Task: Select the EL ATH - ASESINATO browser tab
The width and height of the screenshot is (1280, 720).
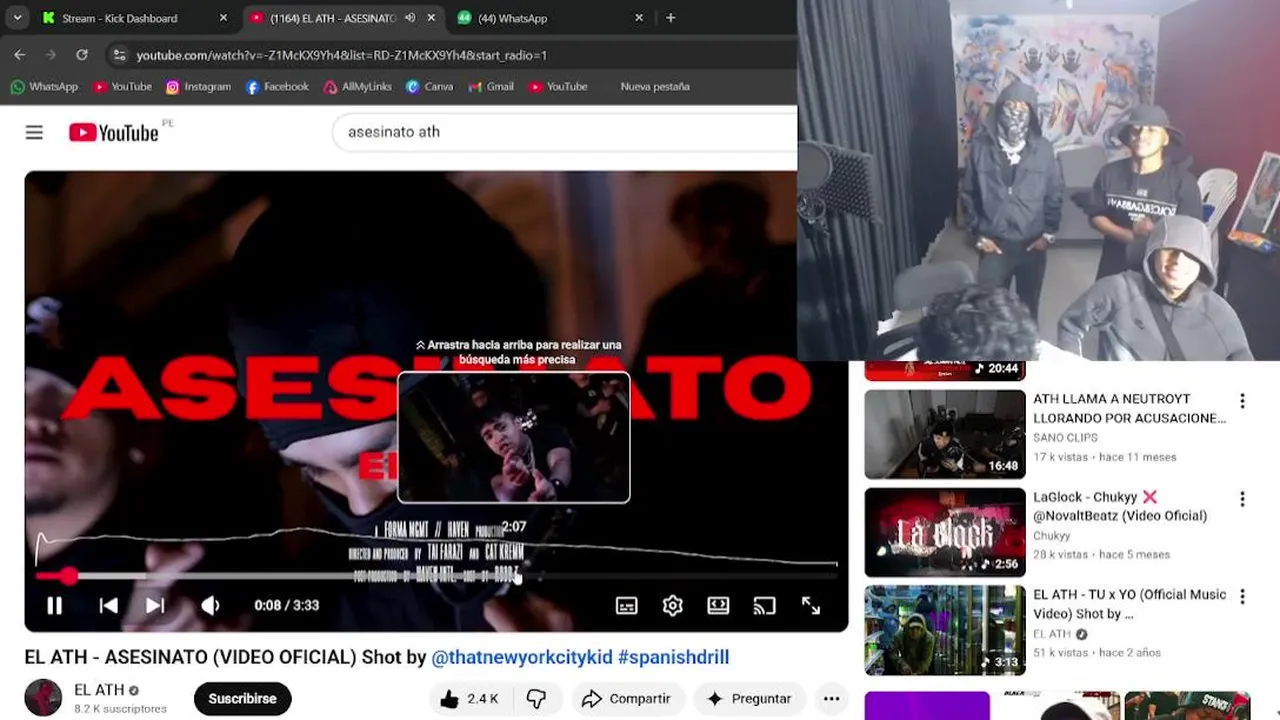Action: coord(332,18)
